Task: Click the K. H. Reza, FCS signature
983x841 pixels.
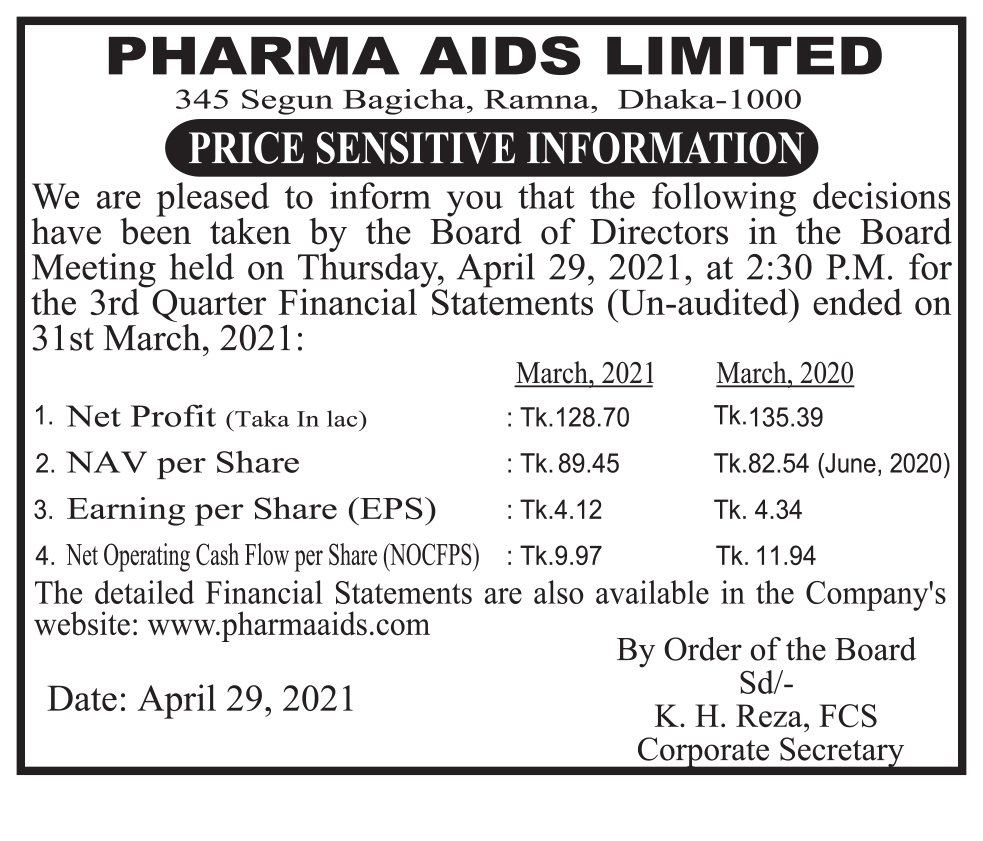Action: click(765, 716)
